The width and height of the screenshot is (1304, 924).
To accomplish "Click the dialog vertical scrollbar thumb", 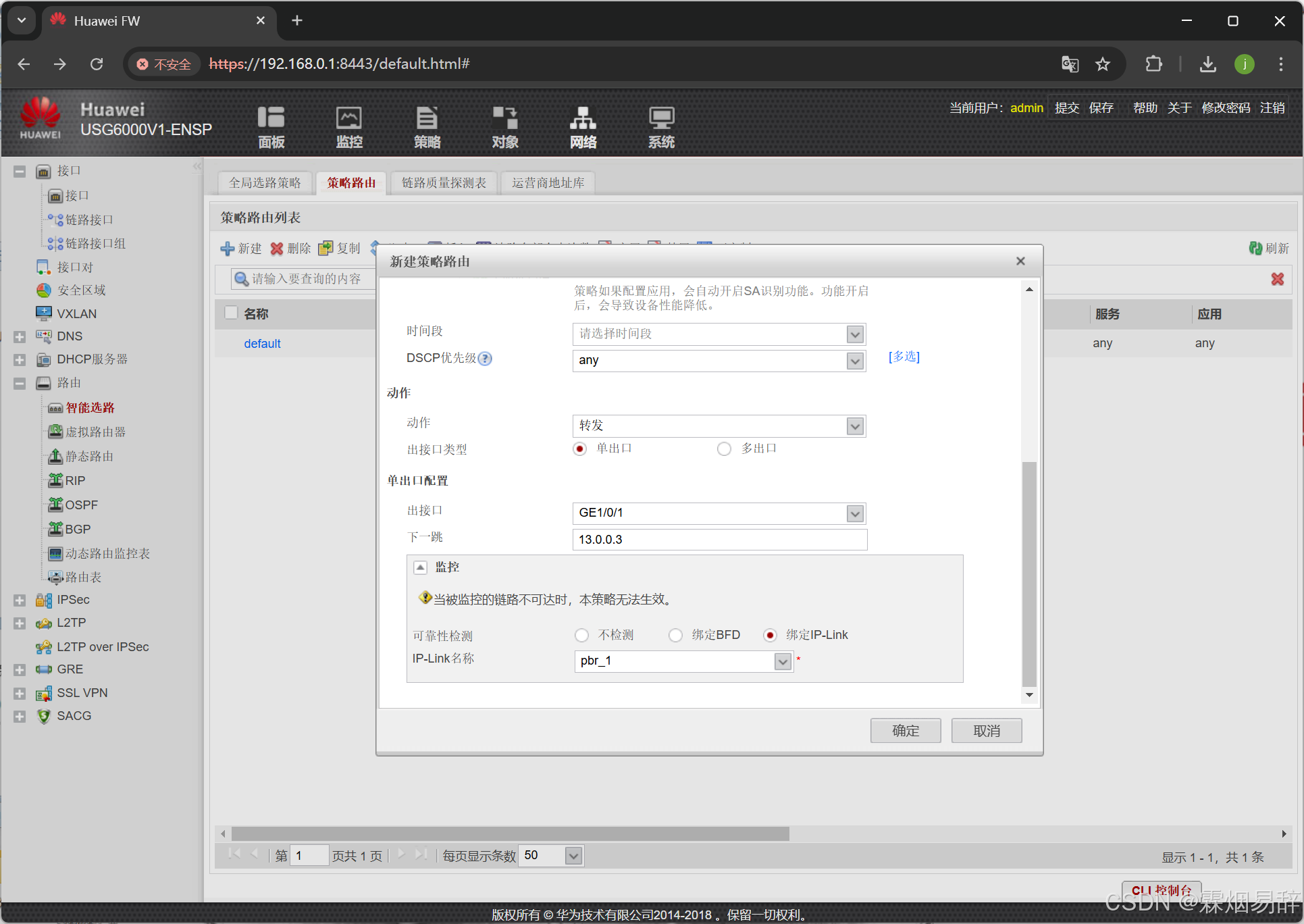I will 1028,574.
